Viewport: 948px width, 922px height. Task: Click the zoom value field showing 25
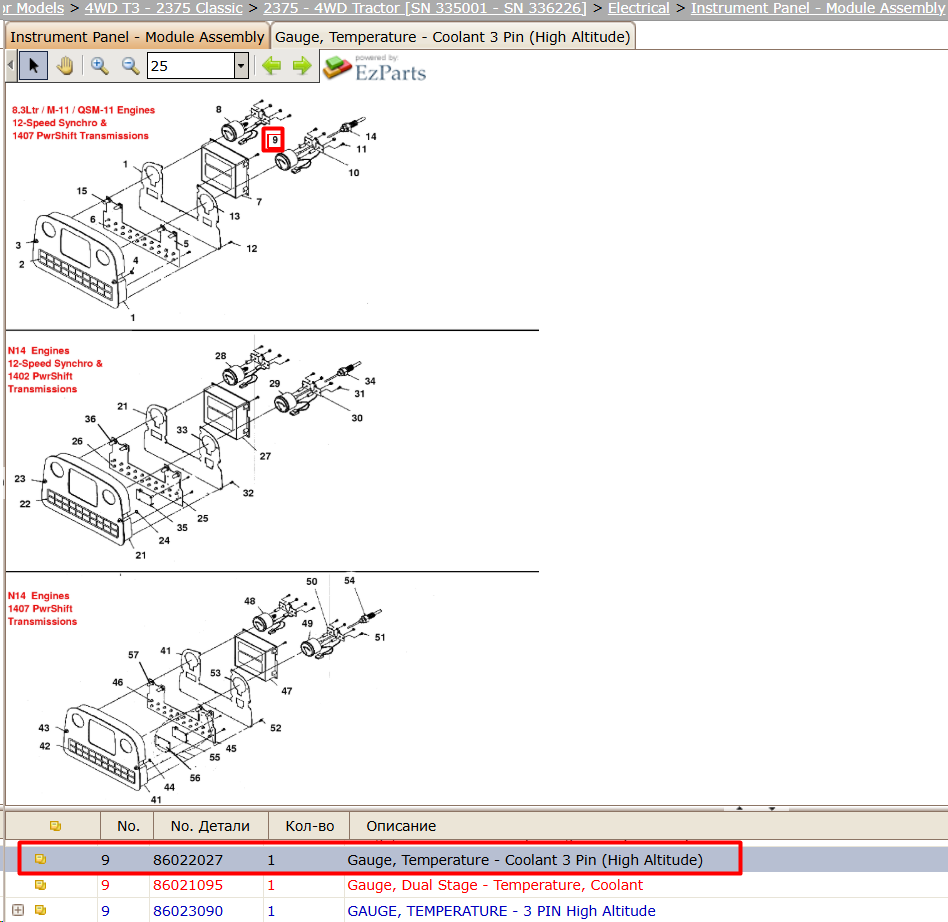point(191,65)
